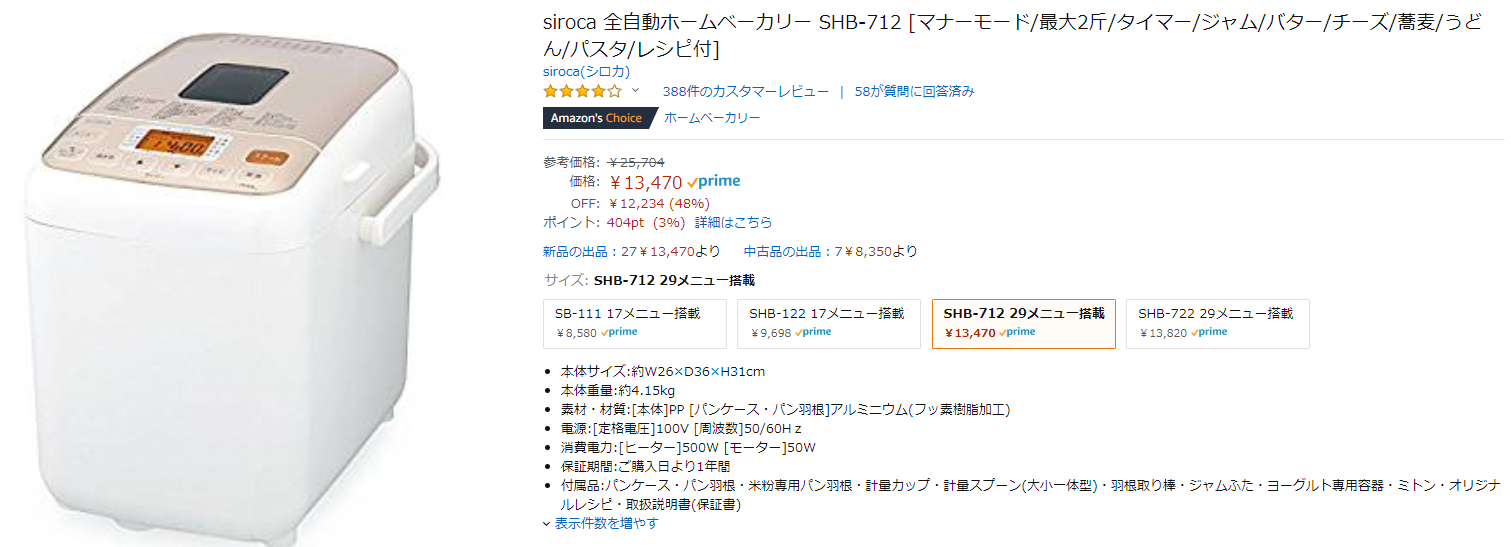The image size is (1511, 547).
Task: Click the ホームベーカリー category link
Action: coord(712,118)
